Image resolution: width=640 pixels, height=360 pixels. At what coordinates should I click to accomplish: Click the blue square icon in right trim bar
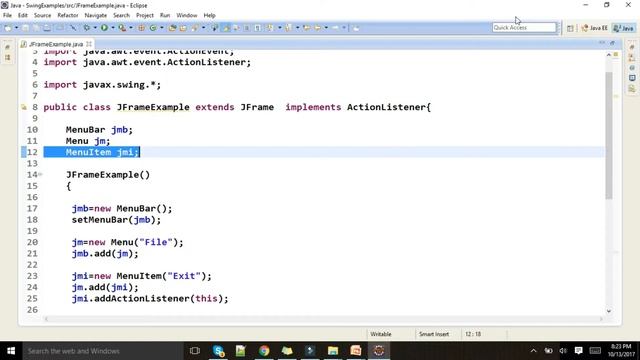pos(632,78)
